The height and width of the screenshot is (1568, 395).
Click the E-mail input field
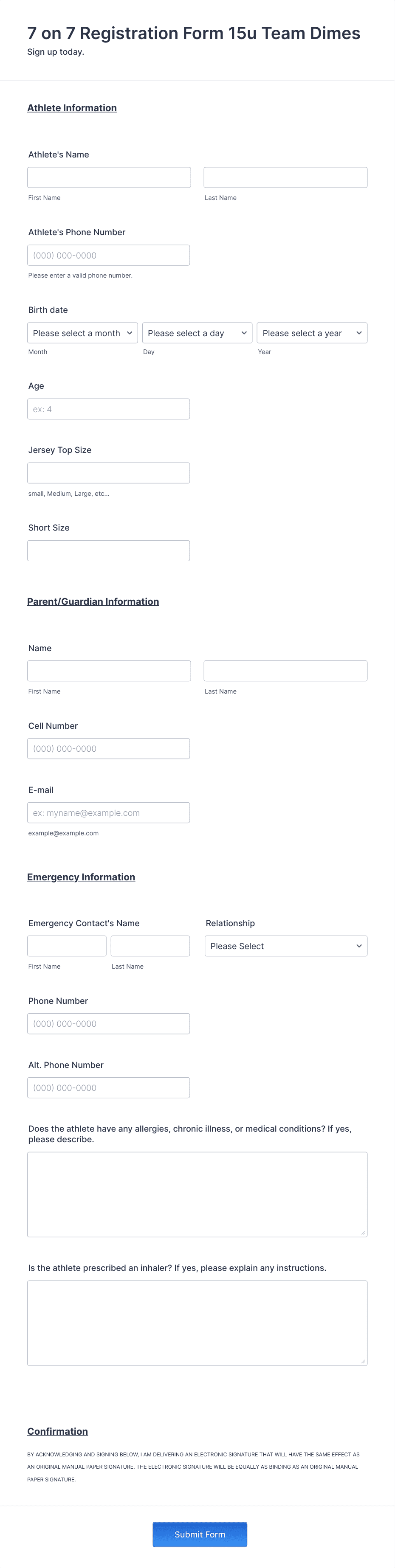pos(108,812)
